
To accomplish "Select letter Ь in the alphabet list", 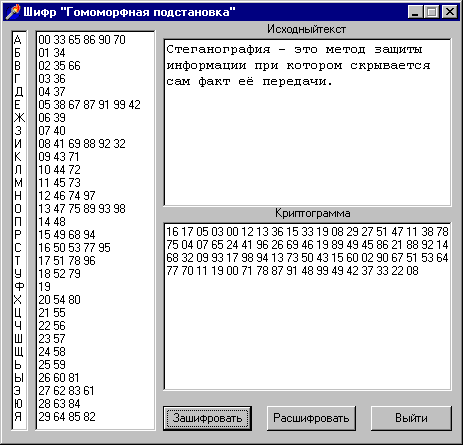I will coord(18,365).
